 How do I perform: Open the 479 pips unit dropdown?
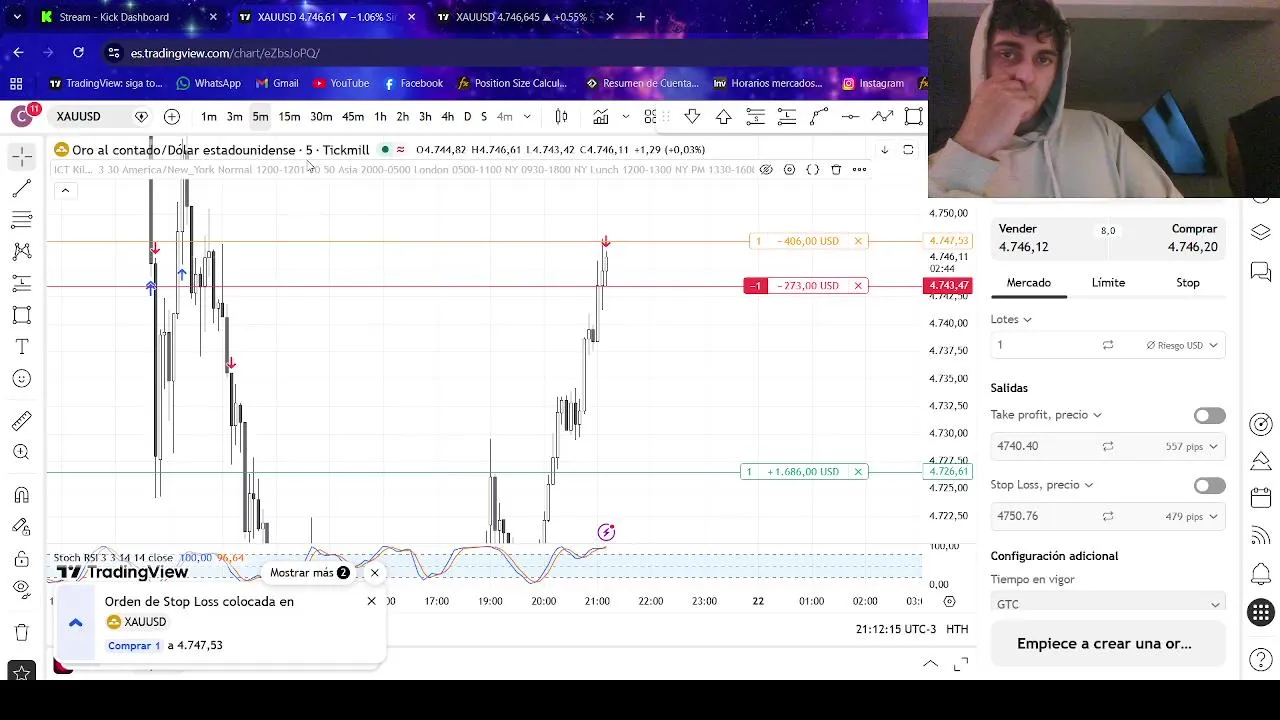[x=1192, y=517]
